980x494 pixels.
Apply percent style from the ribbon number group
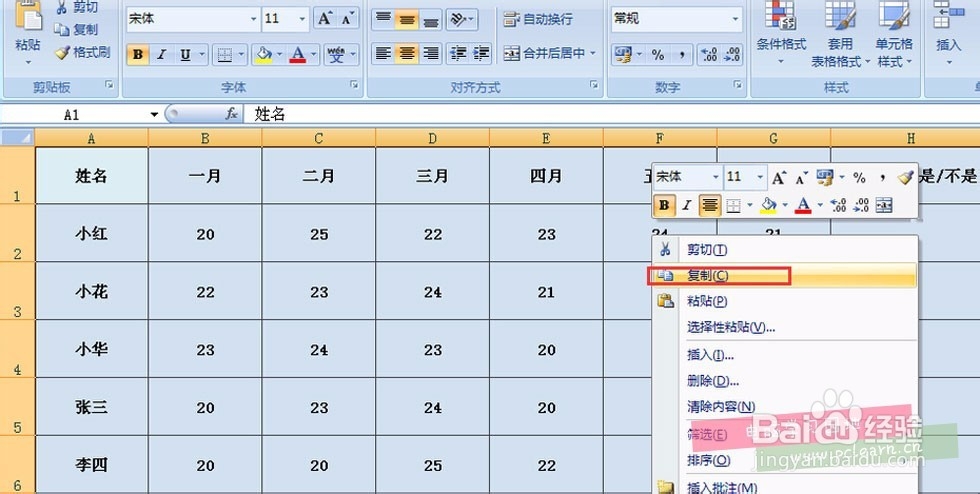(658, 55)
